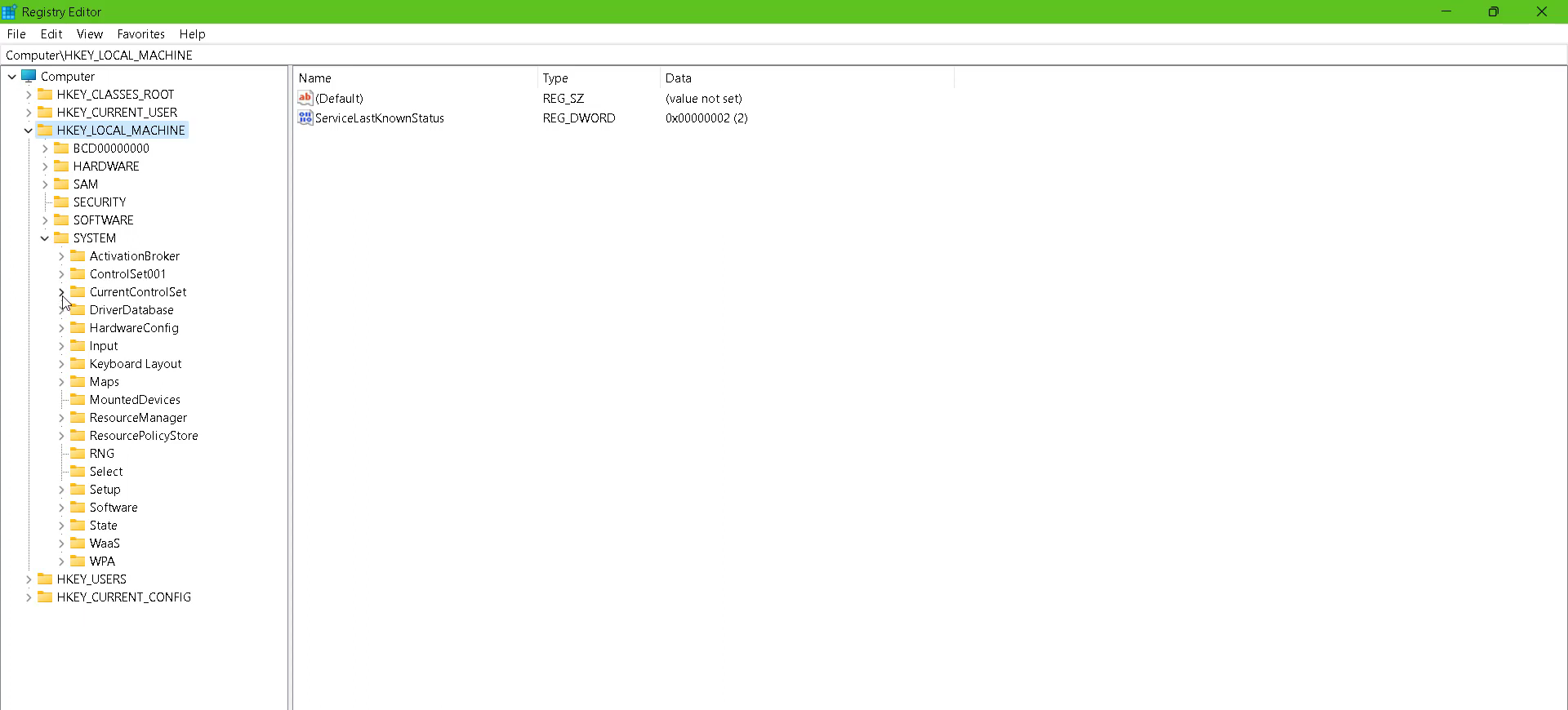Screen dimensions: 1568x710
Task: Click the Registry Editor app icon in title bar
Action: pyautogui.click(x=9, y=11)
